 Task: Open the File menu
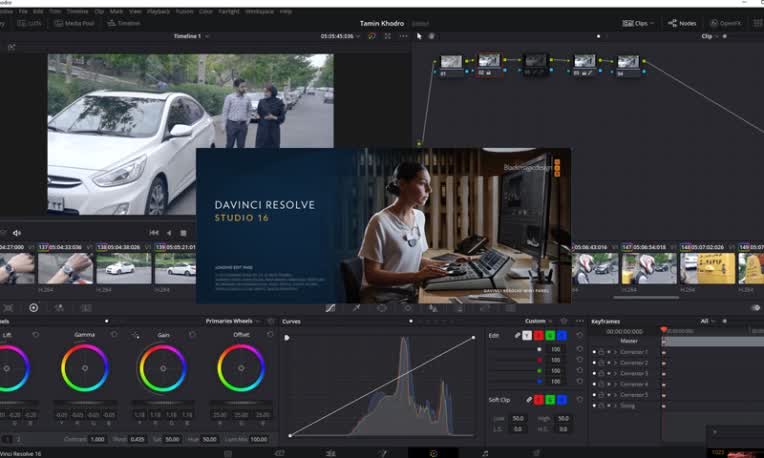23,11
